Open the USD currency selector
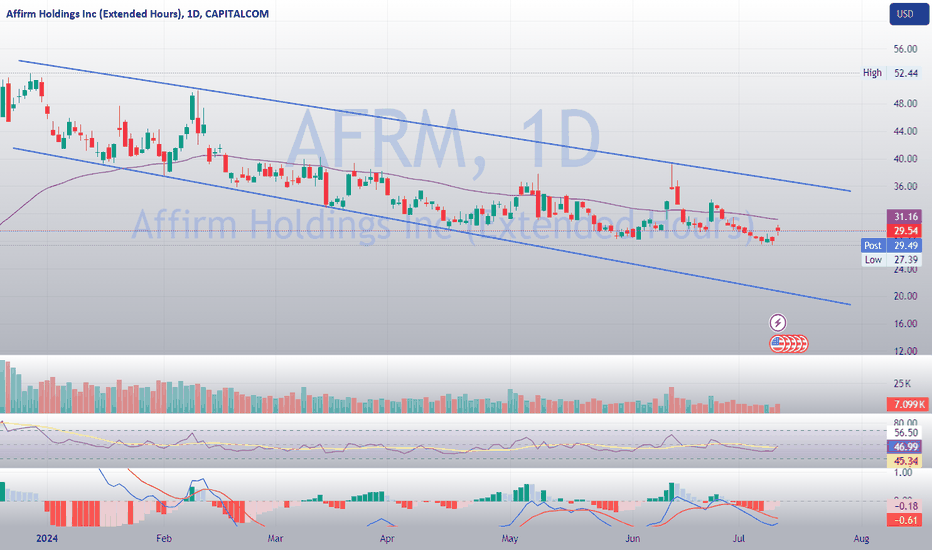Image resolution: width=932 pixels, height=550 pixels. pyautogui.click(x=908, y=14)
